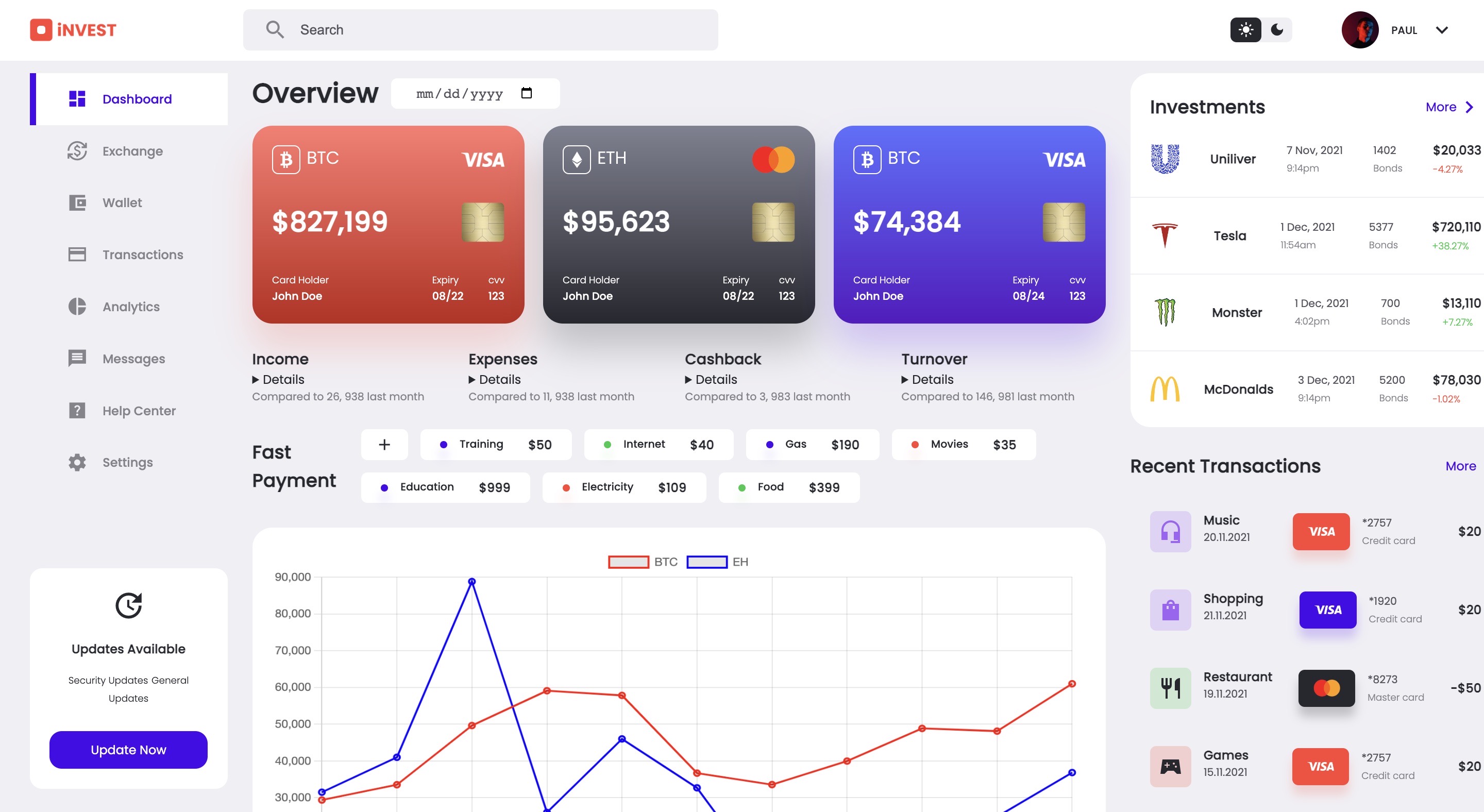Click the iNVEST logo icon

[41, 30]
